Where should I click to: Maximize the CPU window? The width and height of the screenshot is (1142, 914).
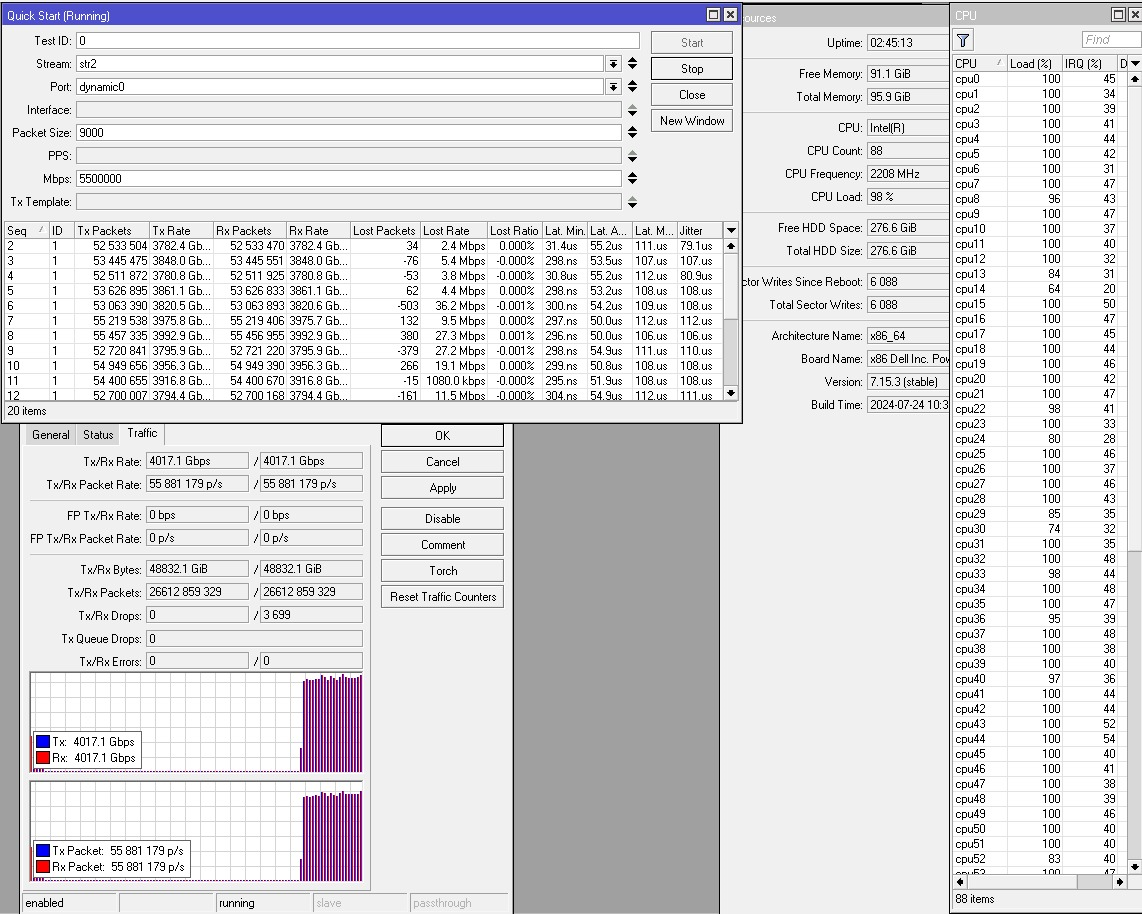coord(1119,15)
